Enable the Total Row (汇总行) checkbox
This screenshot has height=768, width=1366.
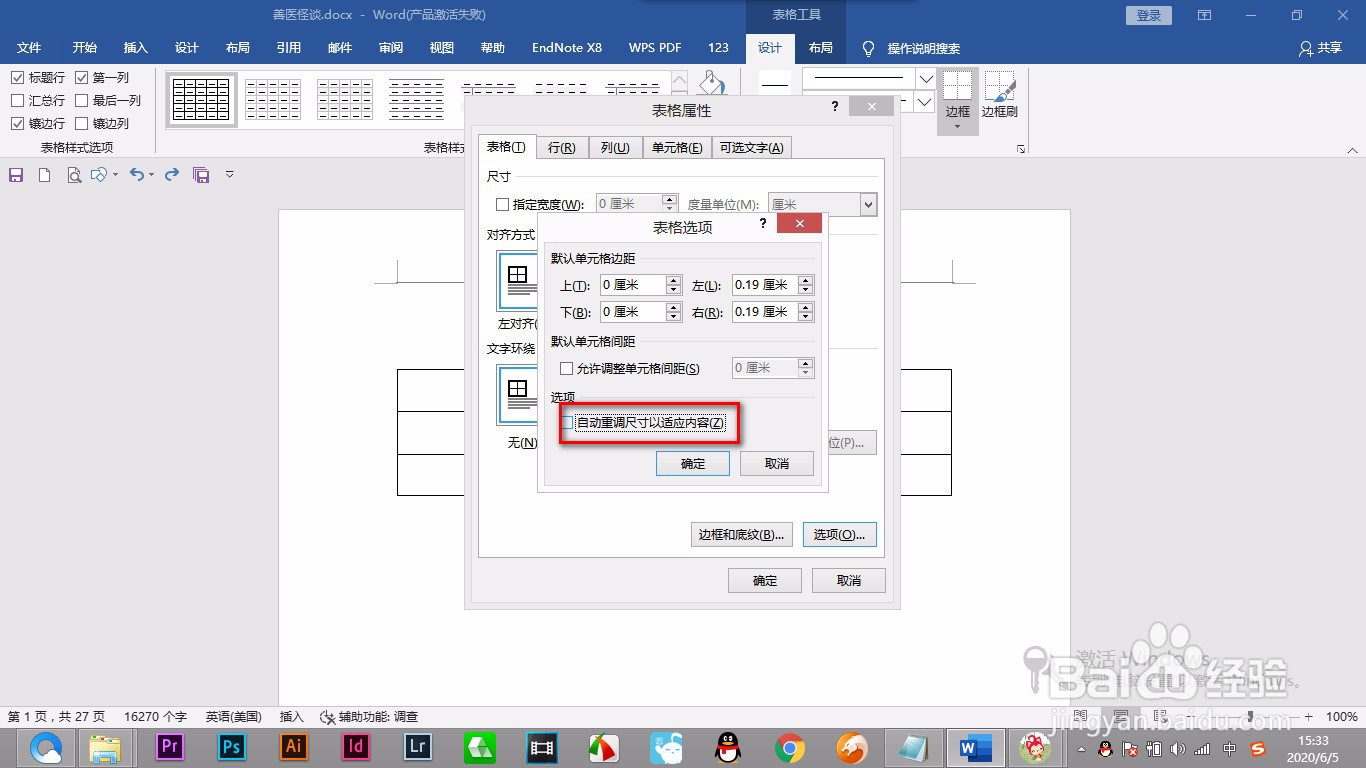pyautogui.click(x=18, y=100)
